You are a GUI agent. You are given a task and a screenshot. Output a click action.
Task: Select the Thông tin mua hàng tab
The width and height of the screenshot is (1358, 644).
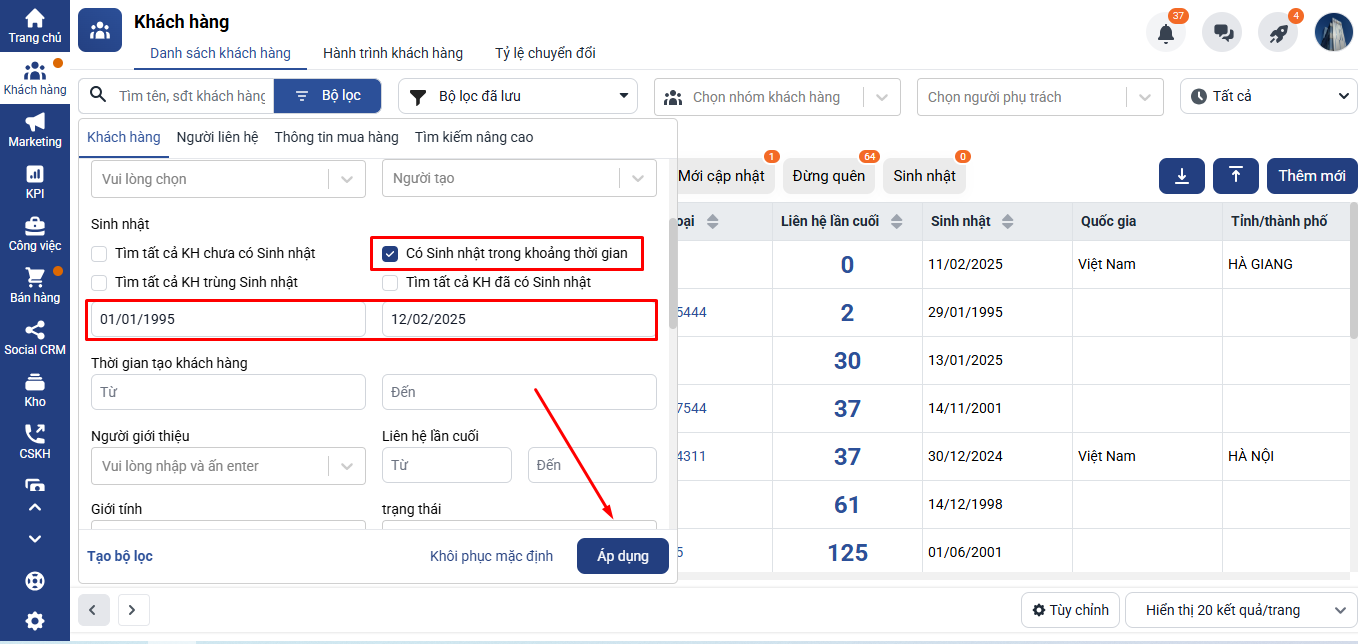tap(336, 137)
